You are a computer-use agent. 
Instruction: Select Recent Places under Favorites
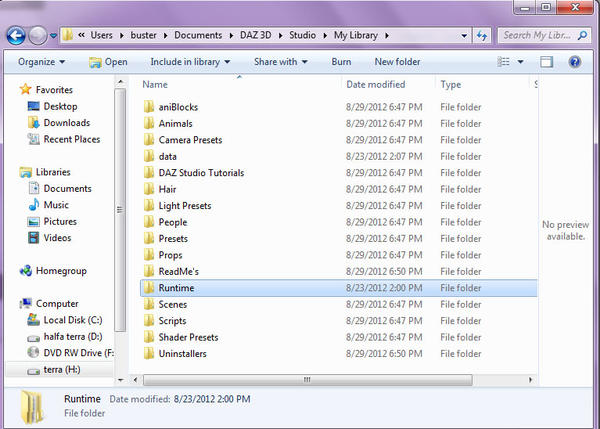pyautogui.click(x=72, y=139)
